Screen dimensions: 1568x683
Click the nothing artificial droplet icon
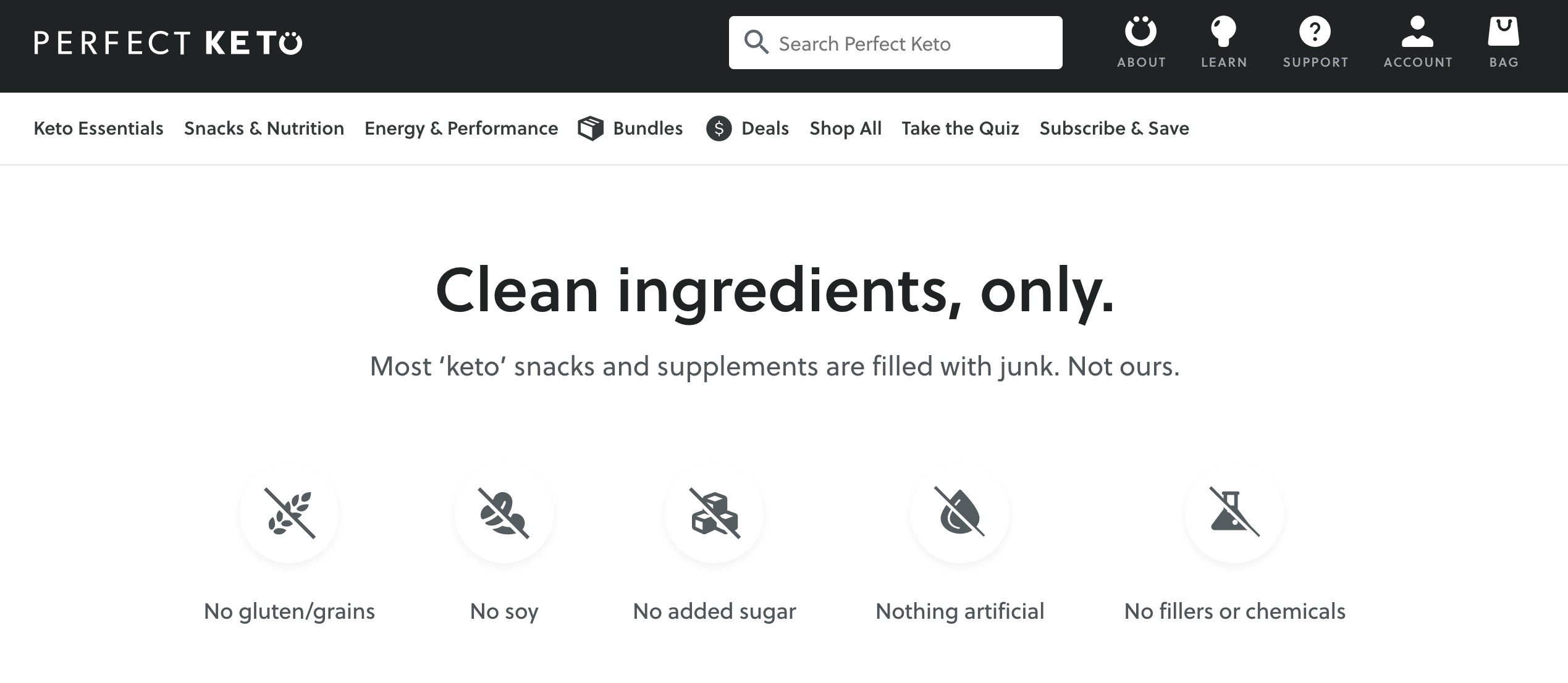(959, 513)
